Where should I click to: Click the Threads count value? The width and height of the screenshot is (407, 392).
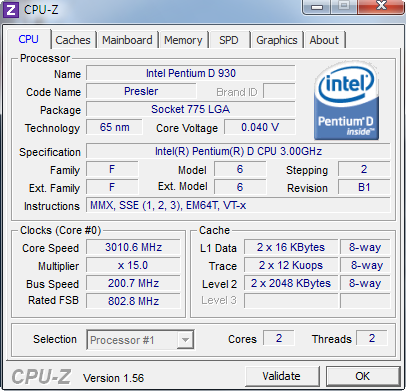click(372, 338)
